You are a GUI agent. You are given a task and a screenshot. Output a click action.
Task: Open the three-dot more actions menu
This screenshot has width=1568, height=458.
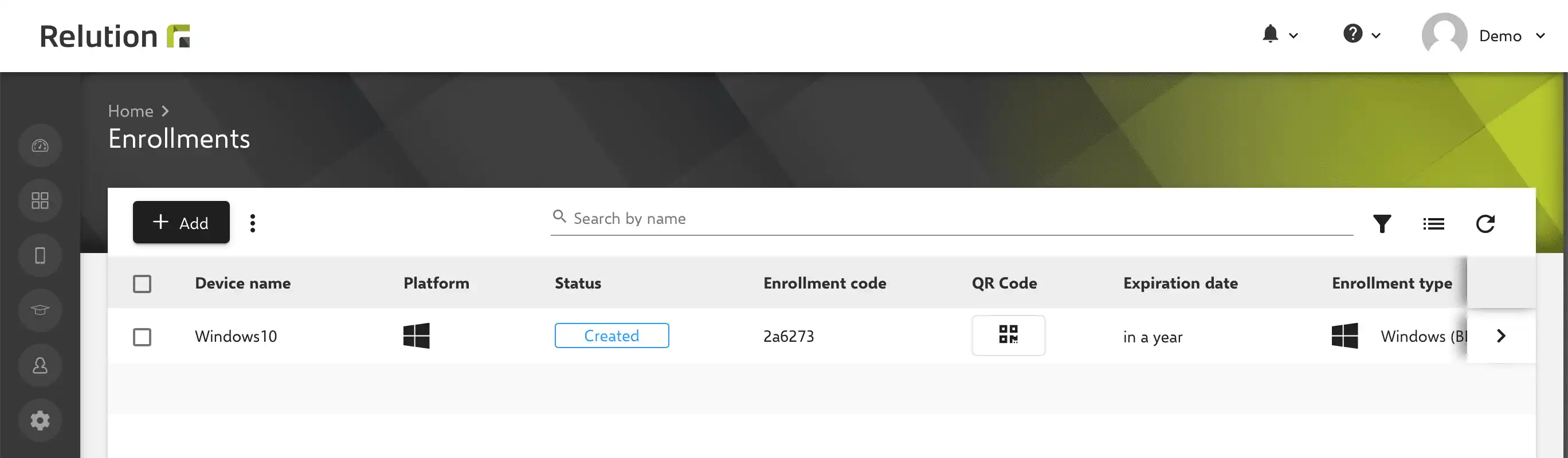click(253, 223)
